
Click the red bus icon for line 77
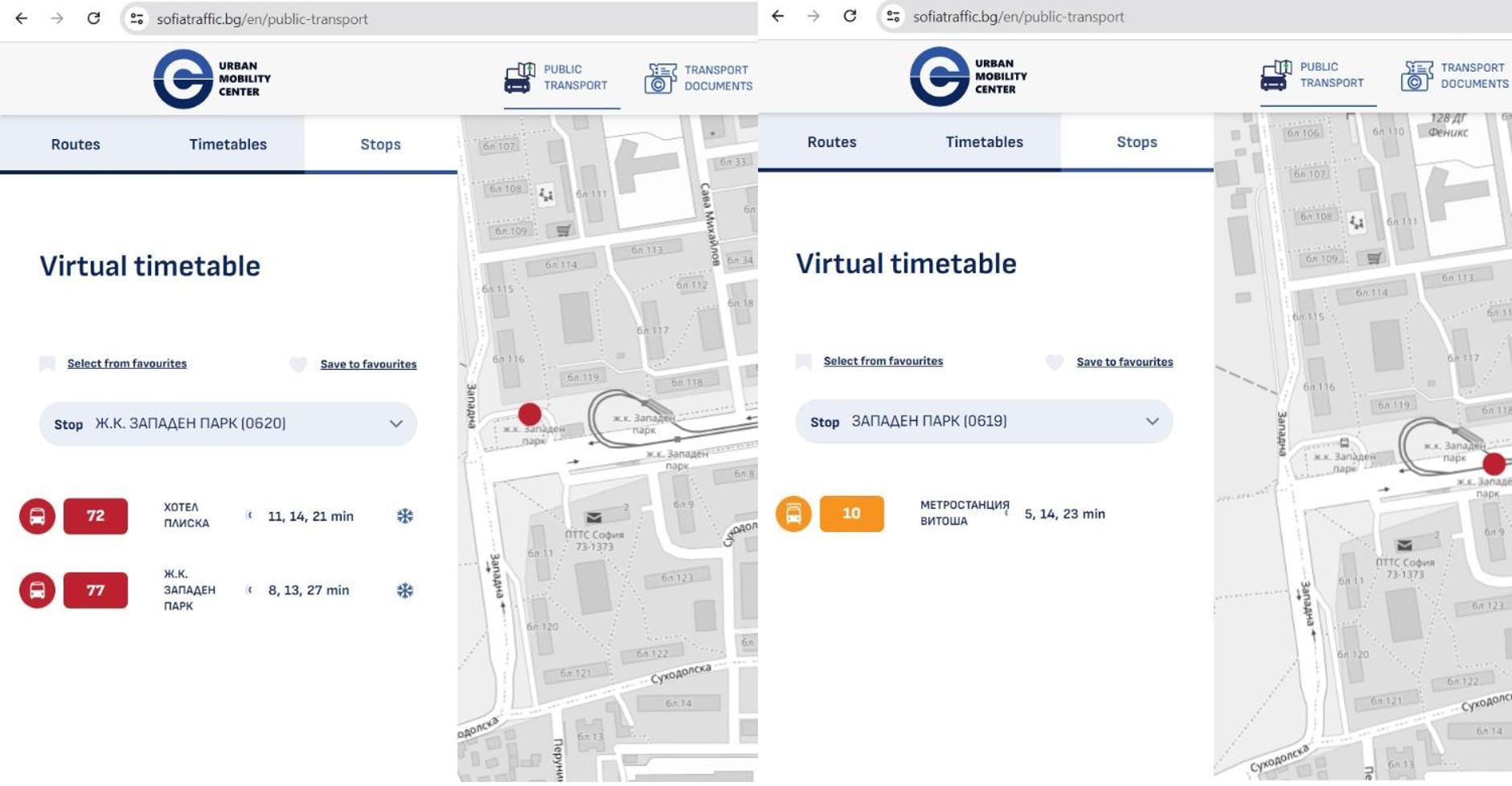coord(37,590)
